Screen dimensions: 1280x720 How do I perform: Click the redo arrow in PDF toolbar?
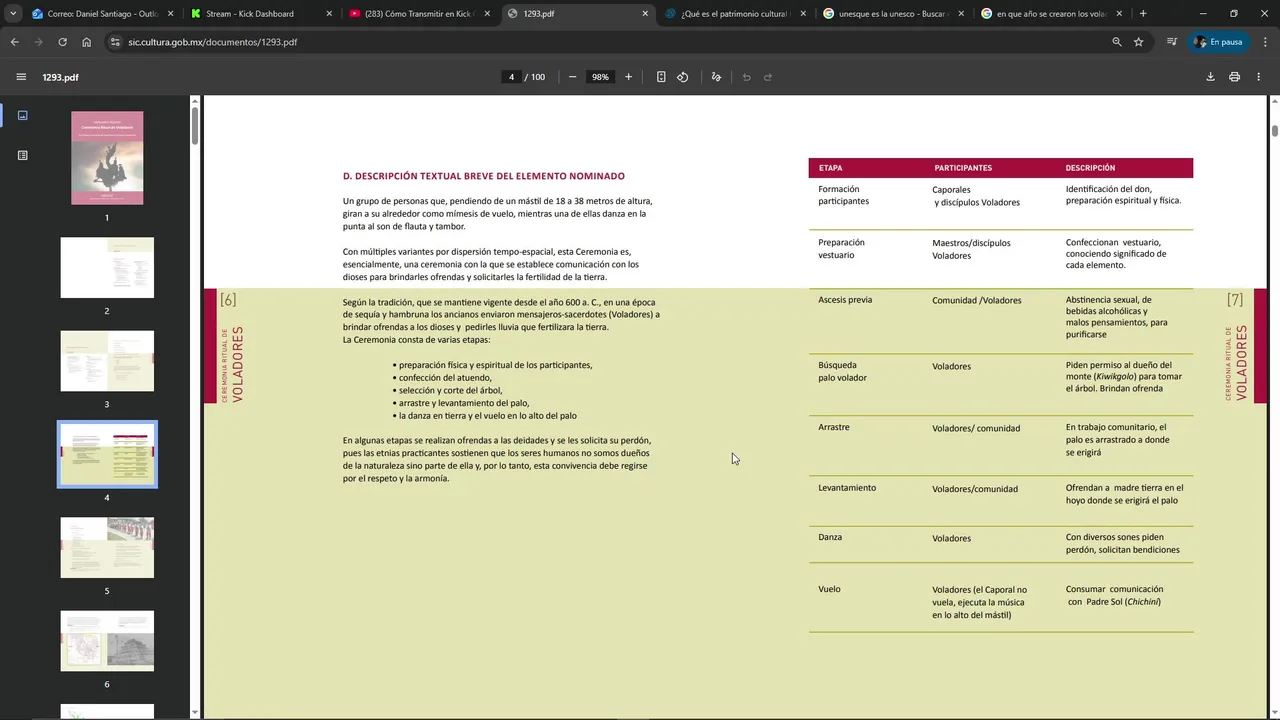click(x=768, y=77)
